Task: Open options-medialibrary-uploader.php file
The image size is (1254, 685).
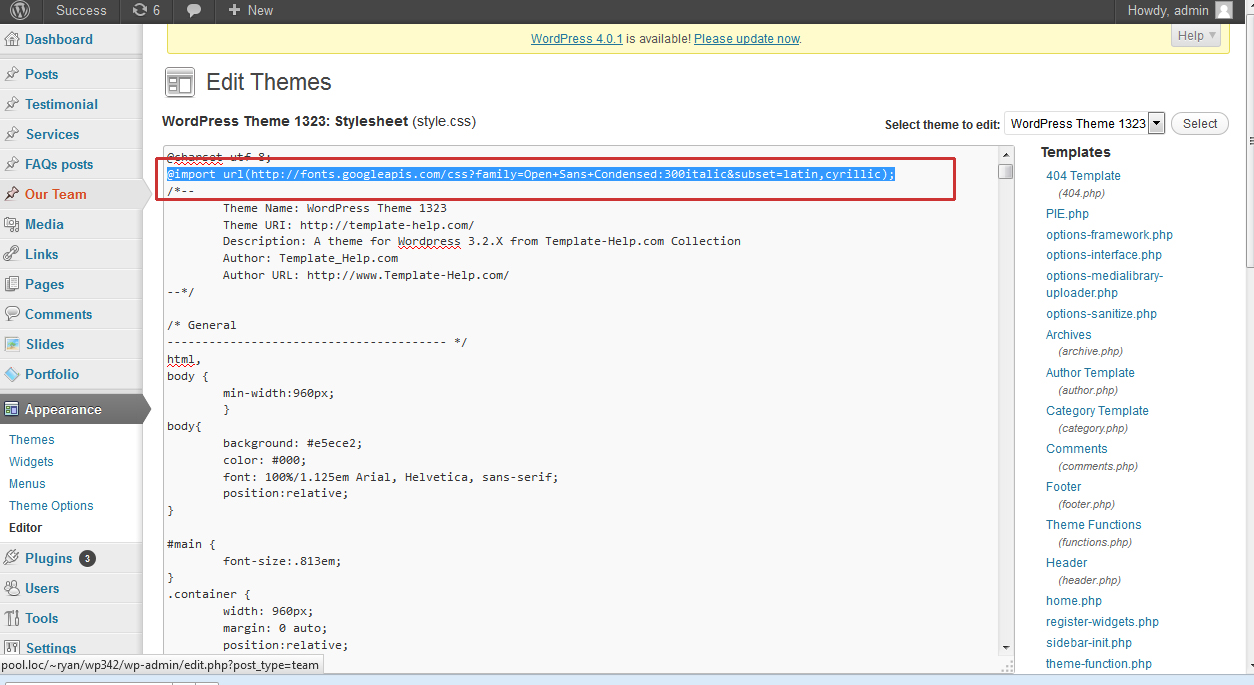Action: pos(1104,284)
